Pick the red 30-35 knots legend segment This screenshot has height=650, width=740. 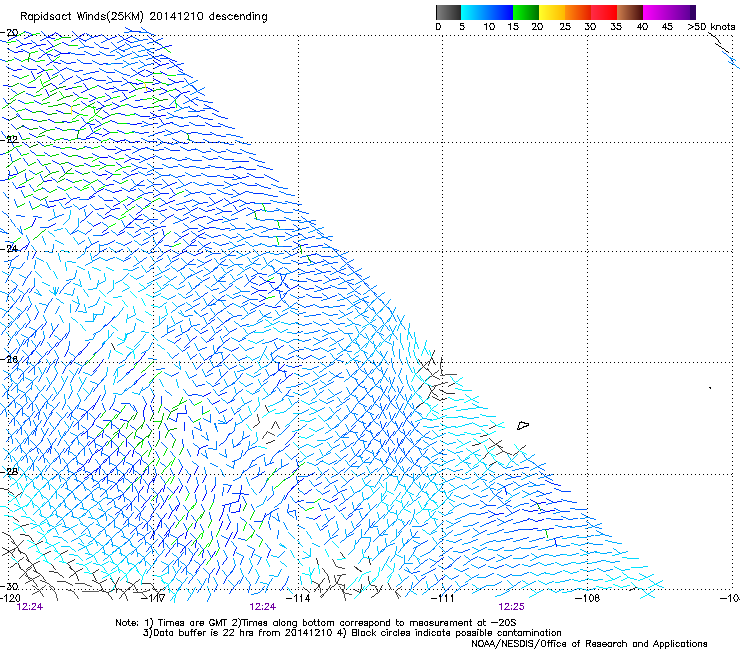(x=604, y=12)
